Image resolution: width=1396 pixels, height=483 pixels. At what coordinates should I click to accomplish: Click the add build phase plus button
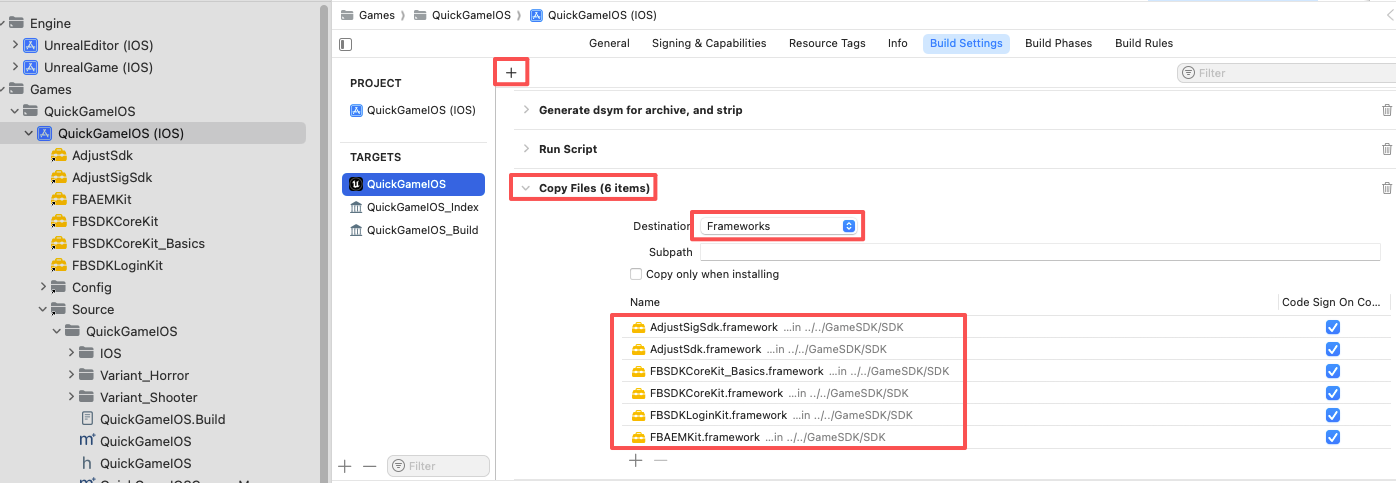pos(511,73)
